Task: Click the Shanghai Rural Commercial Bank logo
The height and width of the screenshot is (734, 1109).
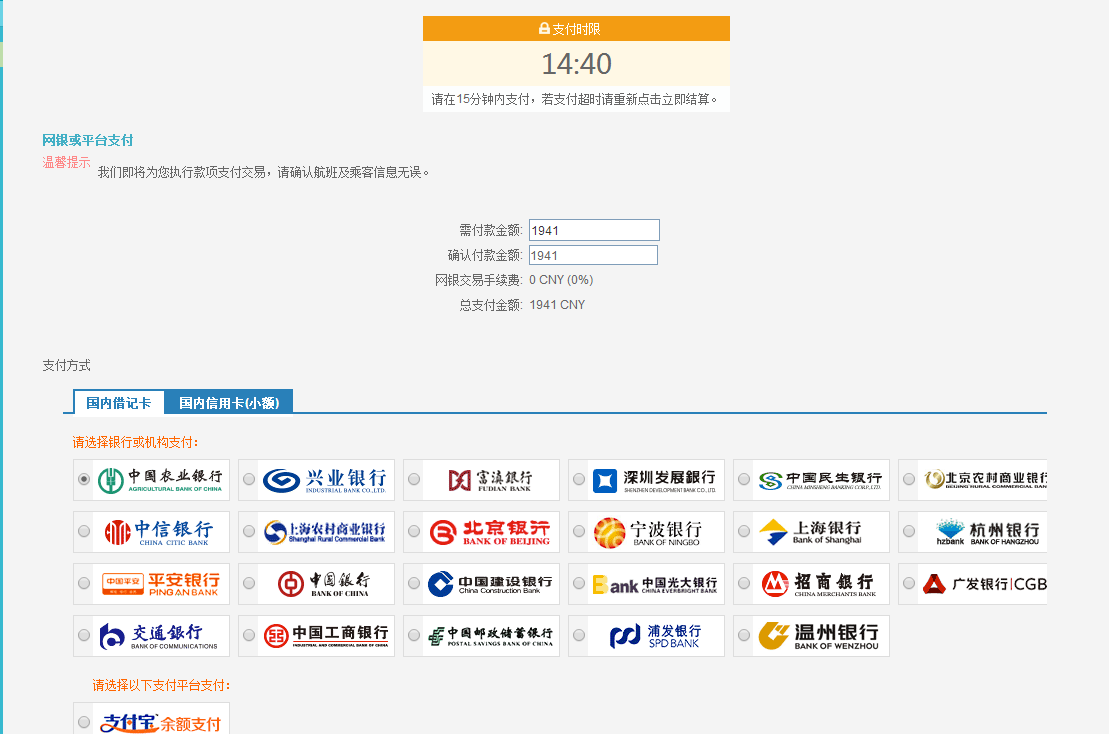Action: (325, 532)
